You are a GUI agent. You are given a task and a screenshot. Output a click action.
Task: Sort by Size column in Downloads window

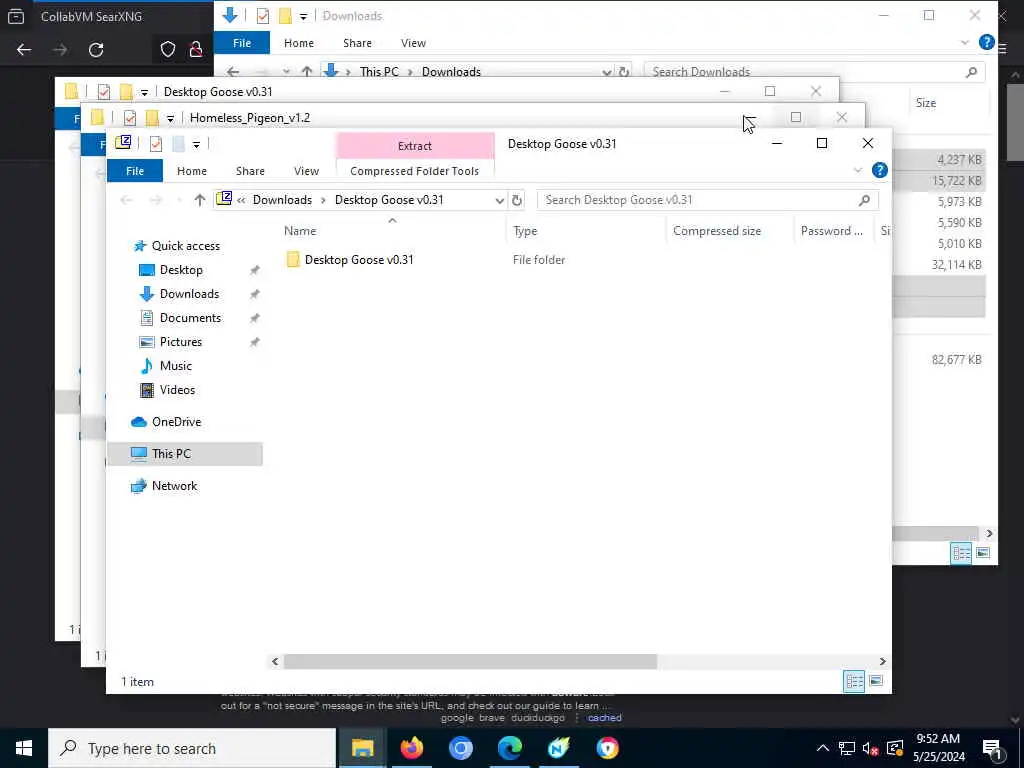[925, 103]
